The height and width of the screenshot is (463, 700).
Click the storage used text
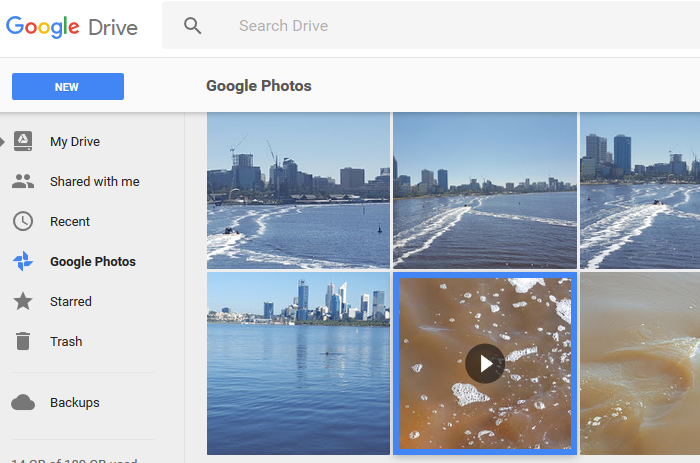click(75, 460)
